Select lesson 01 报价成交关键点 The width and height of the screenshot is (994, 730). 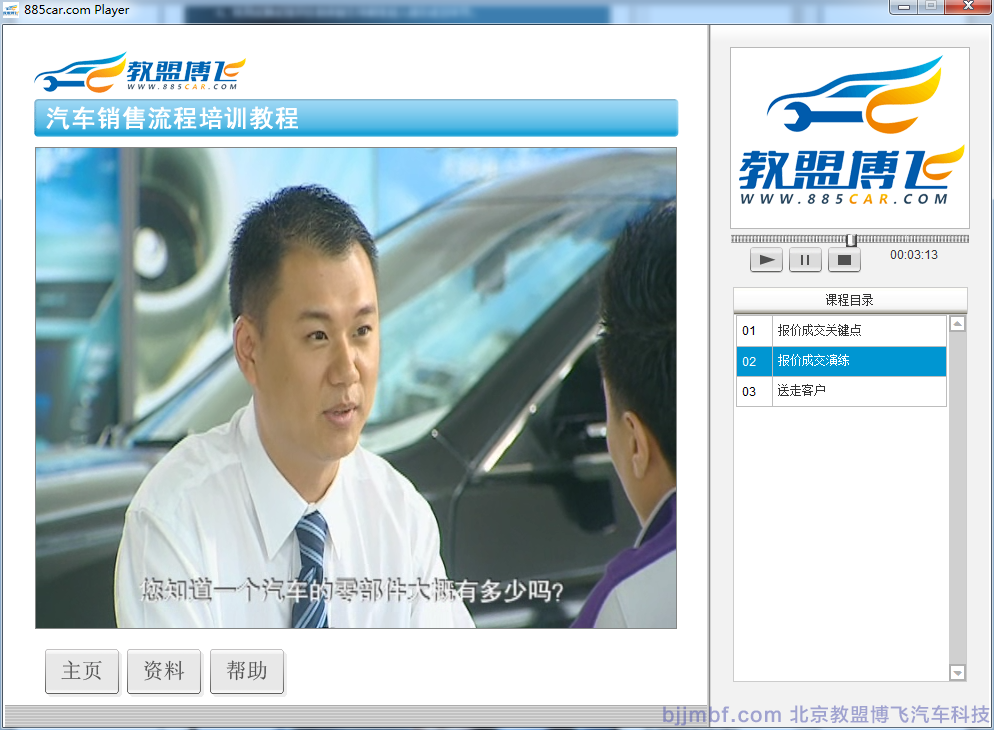pyautogui.click(x=840, y=331)
